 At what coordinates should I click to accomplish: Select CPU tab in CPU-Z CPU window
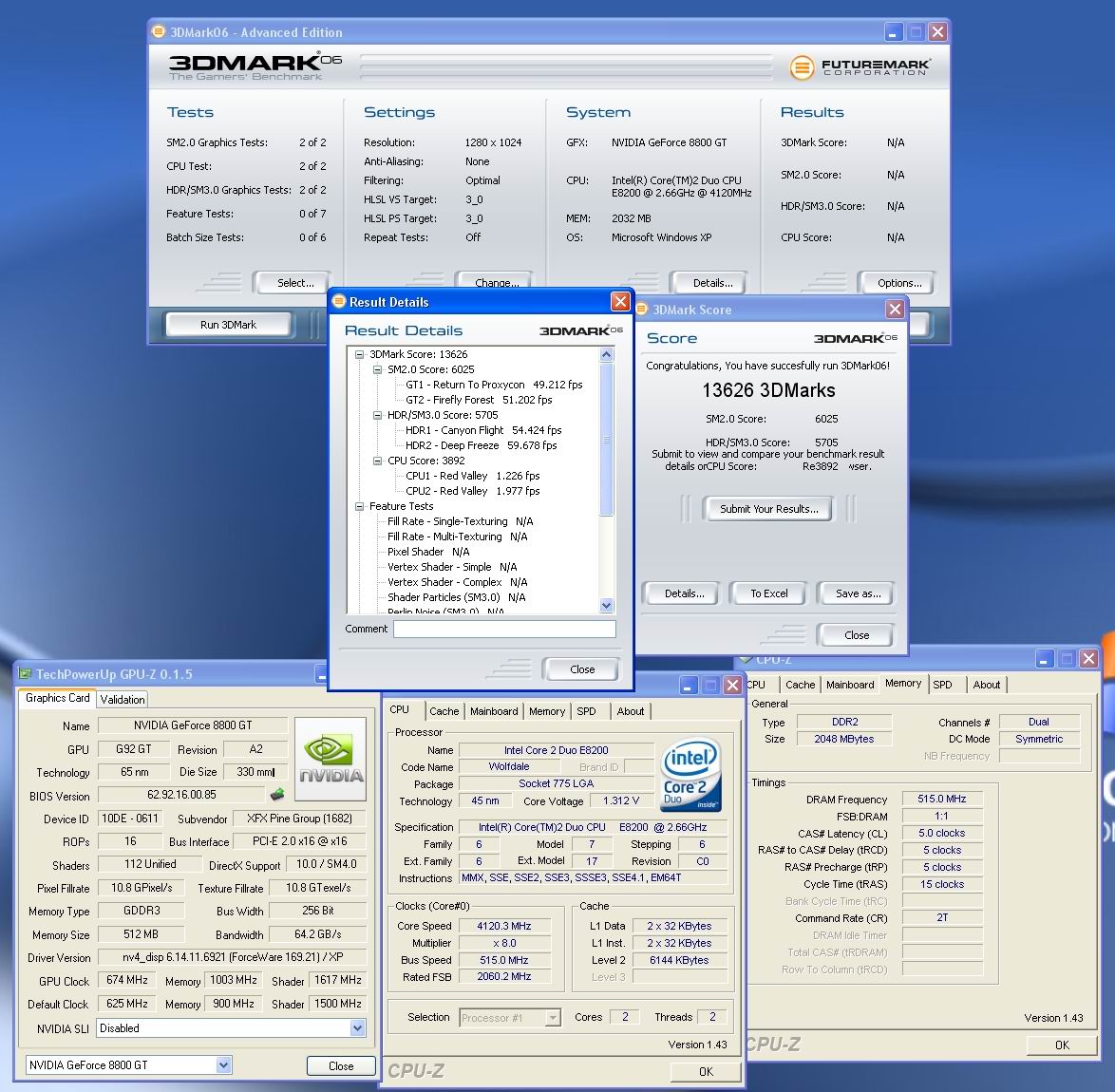point(400,709)
